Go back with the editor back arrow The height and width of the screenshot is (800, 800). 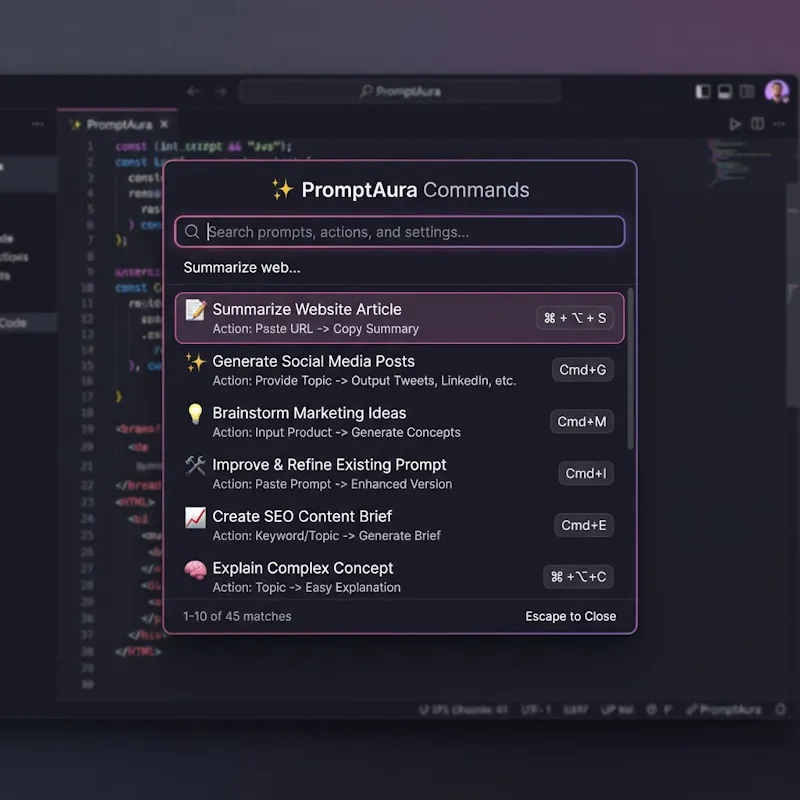coord(193,92)
